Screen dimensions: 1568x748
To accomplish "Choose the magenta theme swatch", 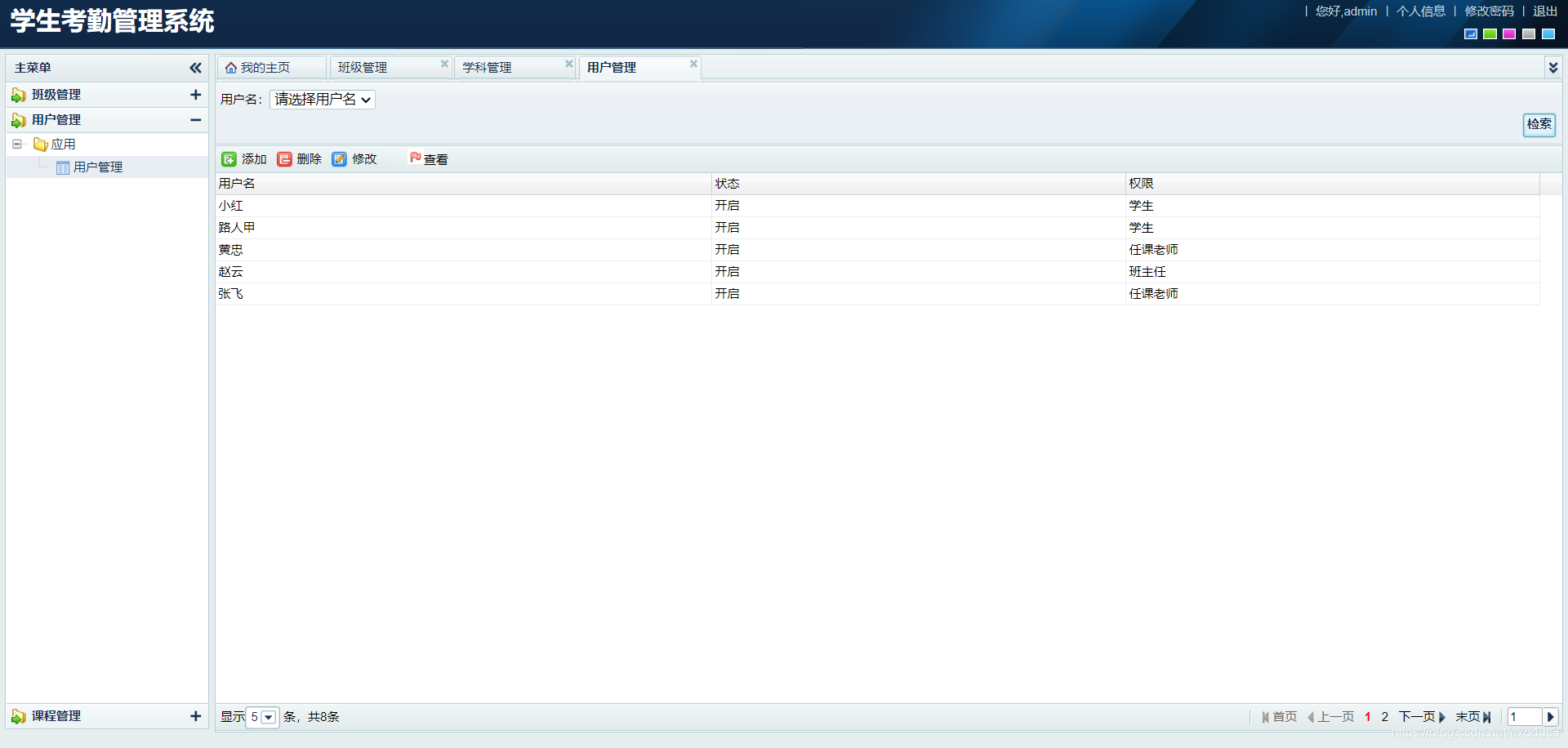I will pyautogui.click(x=1509, y=34).
